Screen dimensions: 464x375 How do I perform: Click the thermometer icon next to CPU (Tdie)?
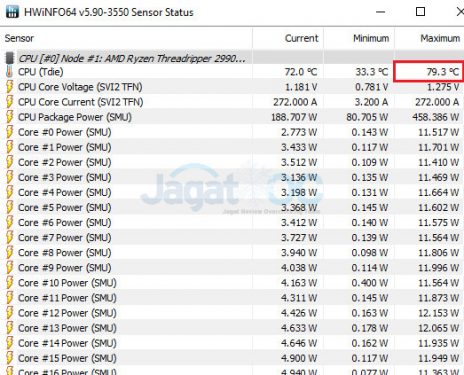(9, 72)
